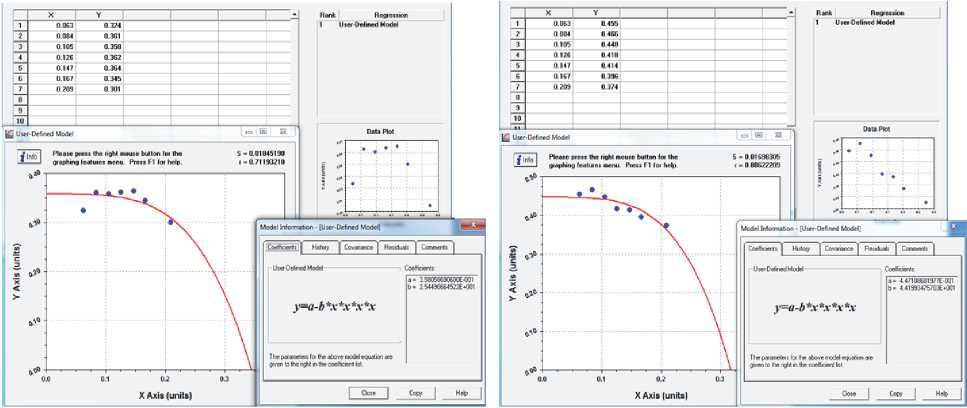Select the cell with Y value 0.449
967x408 pixels.
click(596, 44)
